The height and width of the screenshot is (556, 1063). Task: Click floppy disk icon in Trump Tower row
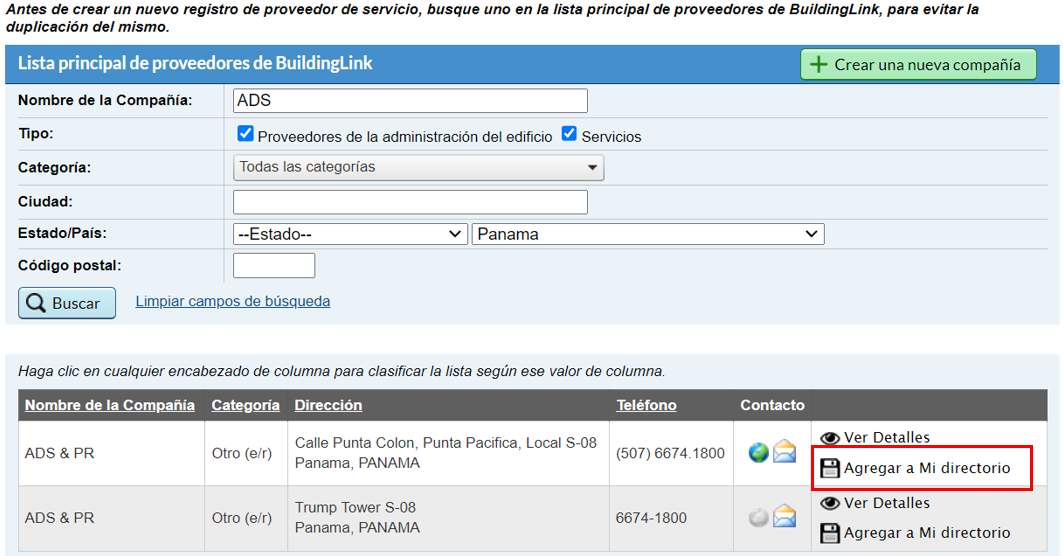pos(830,533)
